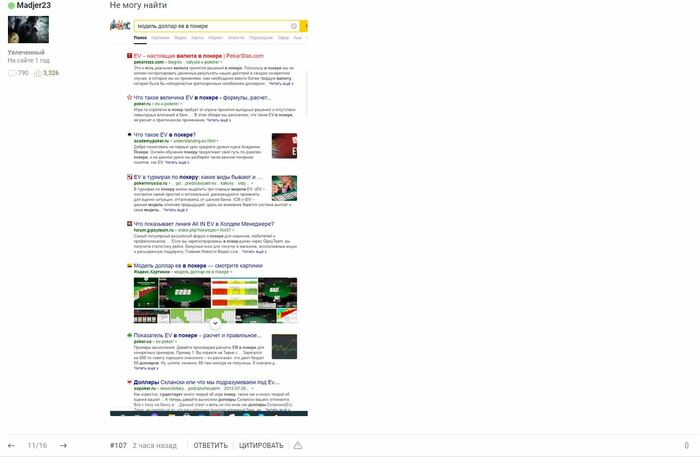
Task: Click pekarstas.com red favicon icon
Action: tap(129, 56)
